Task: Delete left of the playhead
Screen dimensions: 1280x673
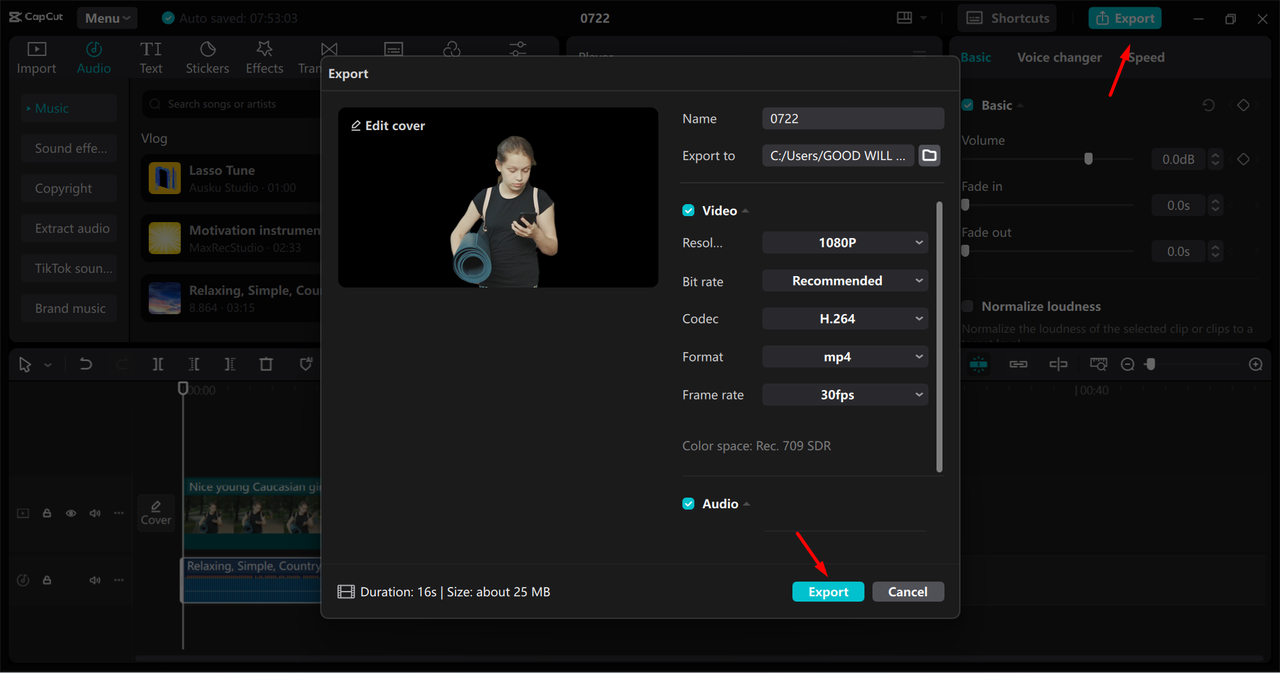Action: [x=194, y=365]
